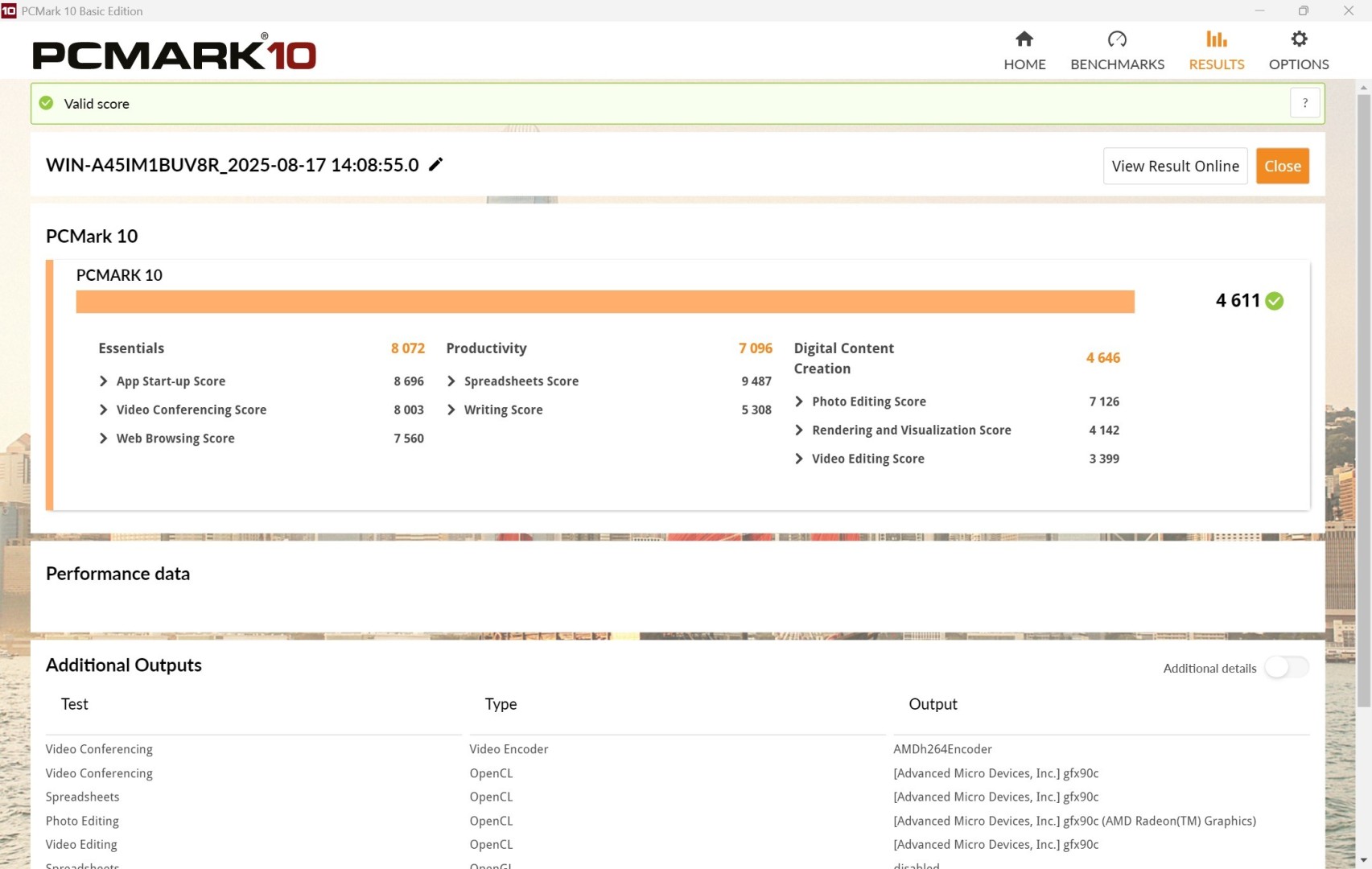Expand Rendering and Visualization Score
This screenshot has width=1372, height=869.
(798, 430)
